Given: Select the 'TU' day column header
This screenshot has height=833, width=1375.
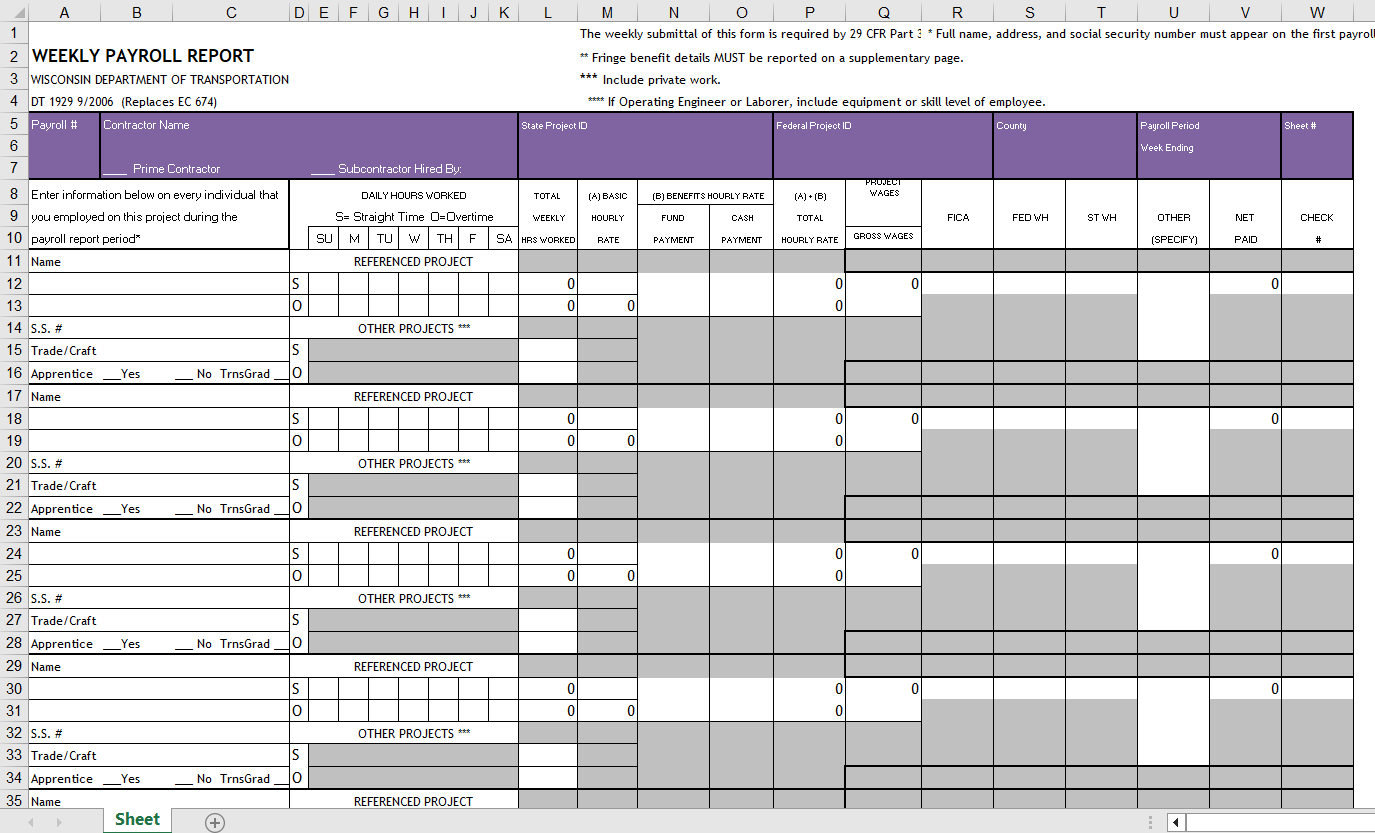Looking at the screenshot, I should [384, 238].
